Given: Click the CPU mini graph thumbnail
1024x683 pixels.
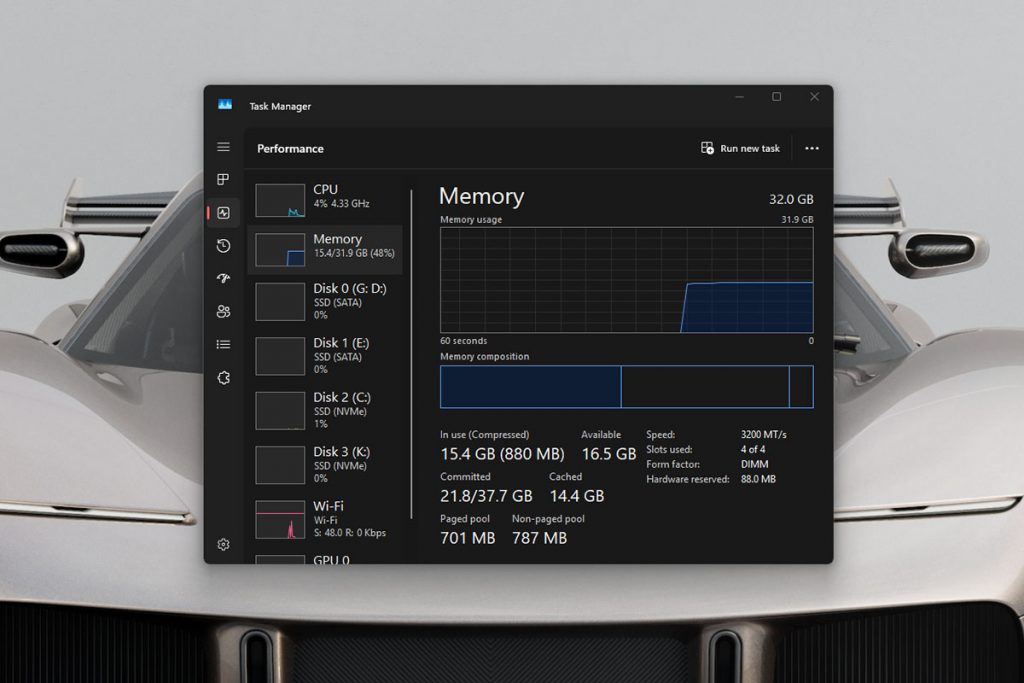Looking at the screenshot, I should click(280, 200).
